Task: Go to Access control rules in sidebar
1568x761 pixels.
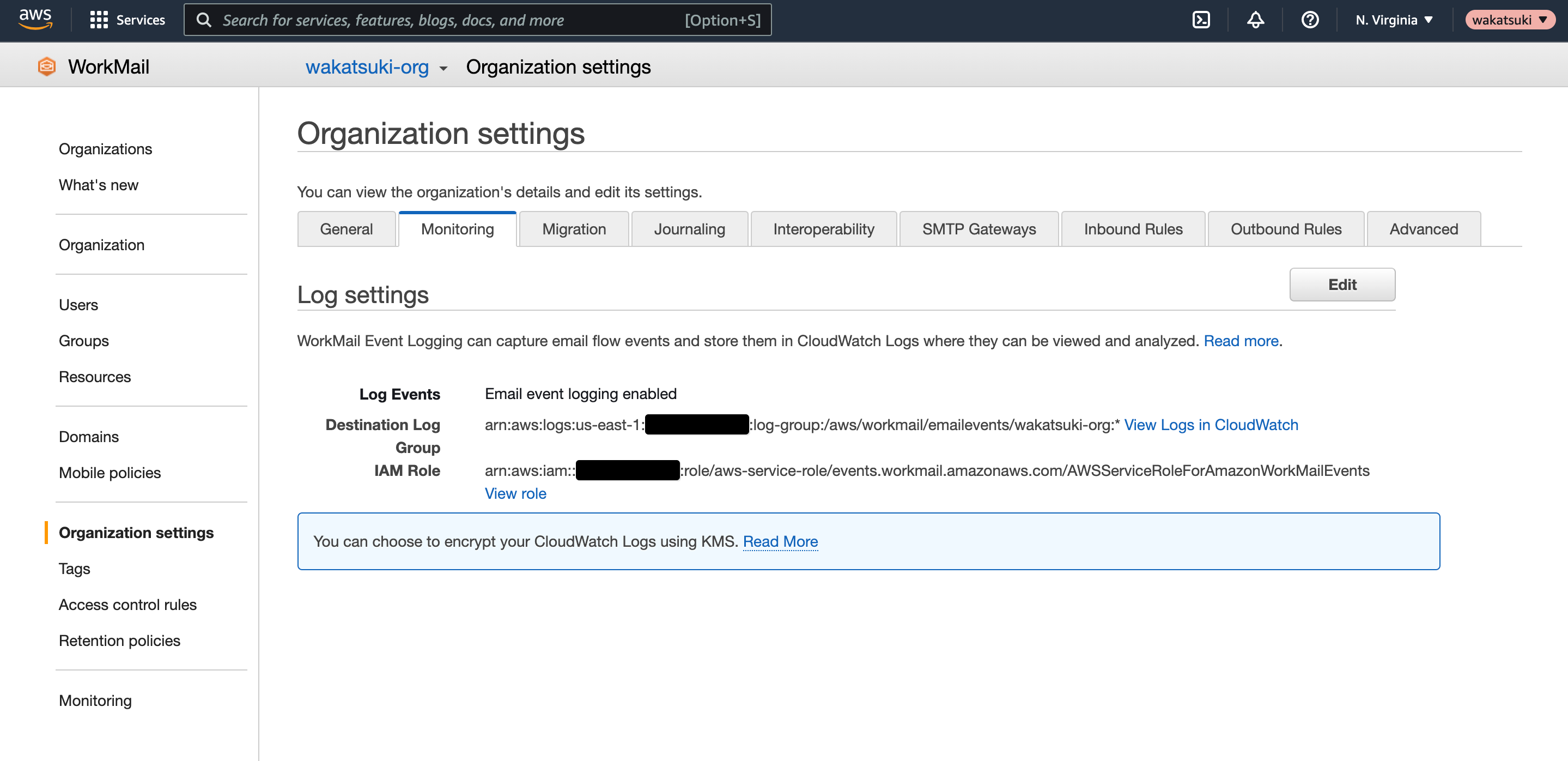Action: [127, 605]
